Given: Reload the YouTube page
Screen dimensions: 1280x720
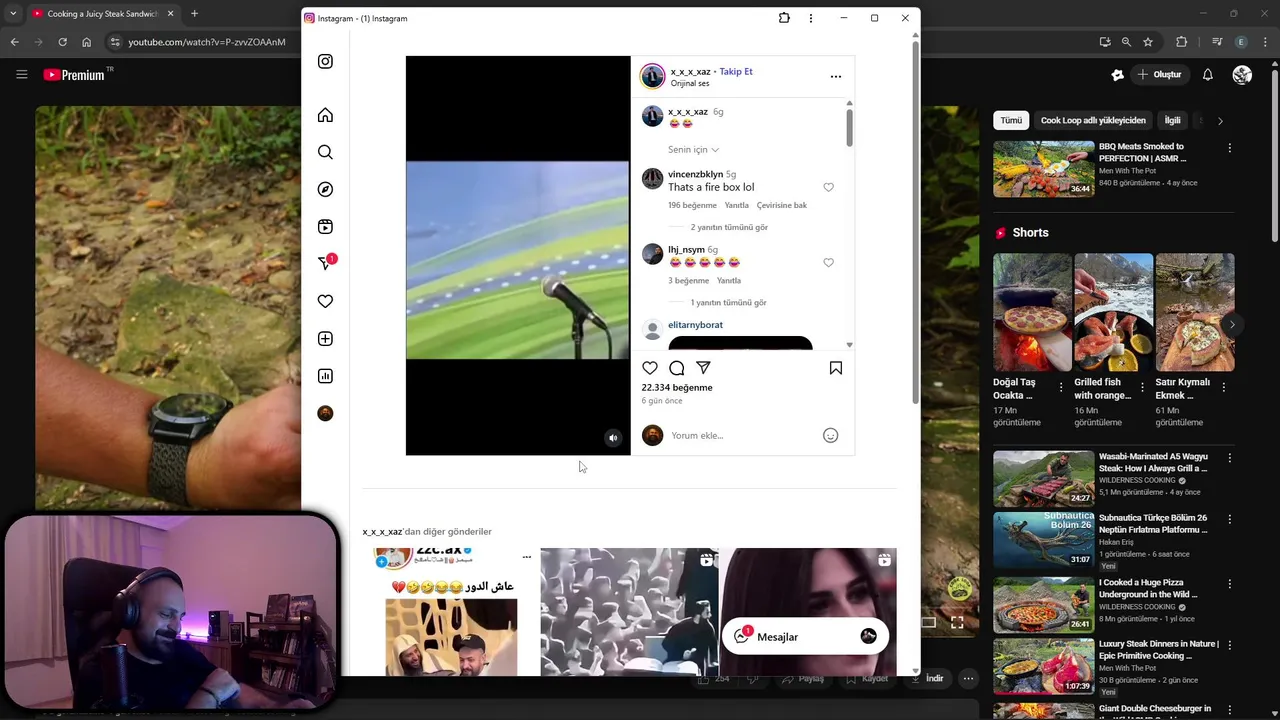Looking at the screenshot, I should [62, 42].
